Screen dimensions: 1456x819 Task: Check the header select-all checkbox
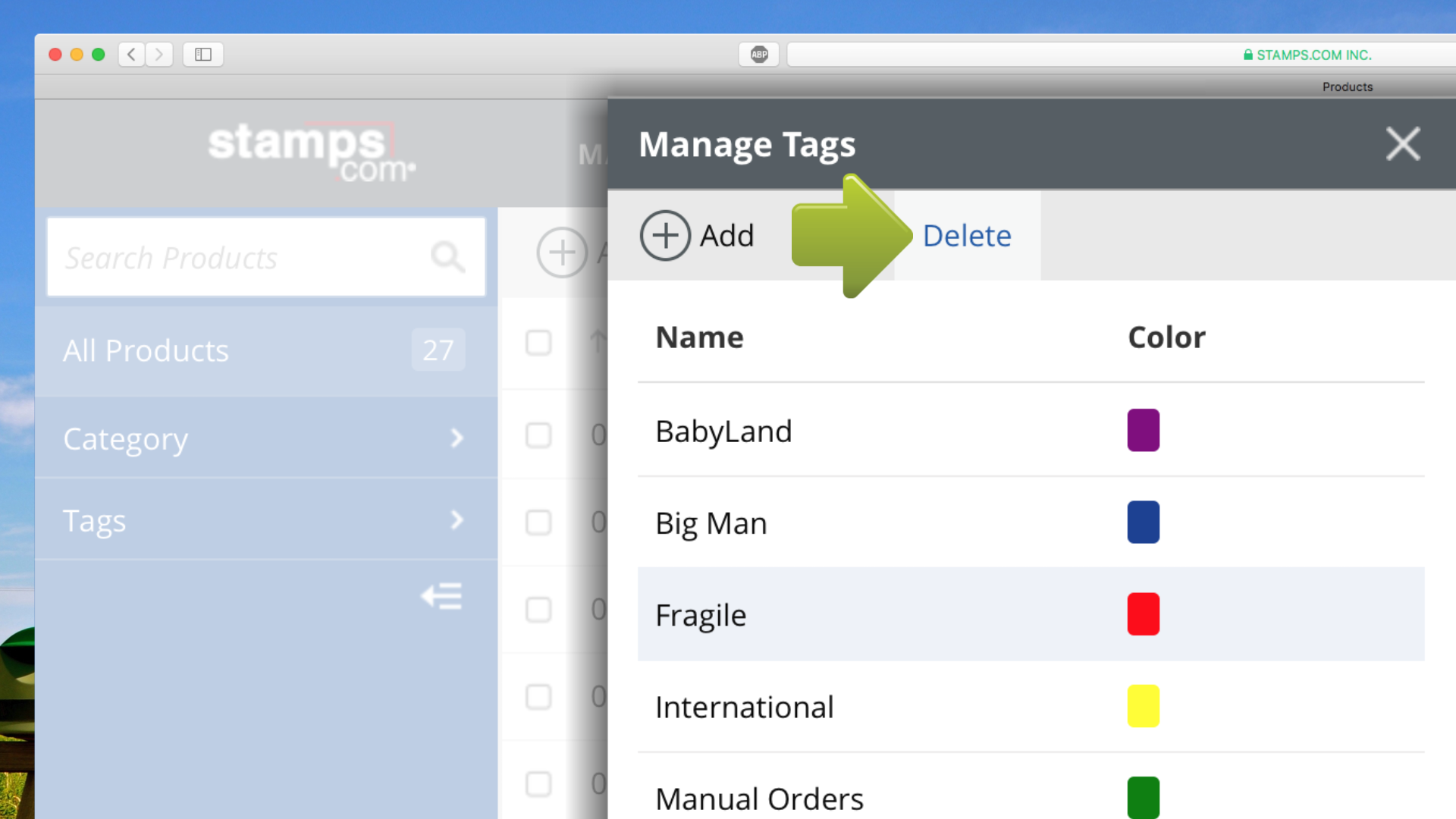[538, 343]
